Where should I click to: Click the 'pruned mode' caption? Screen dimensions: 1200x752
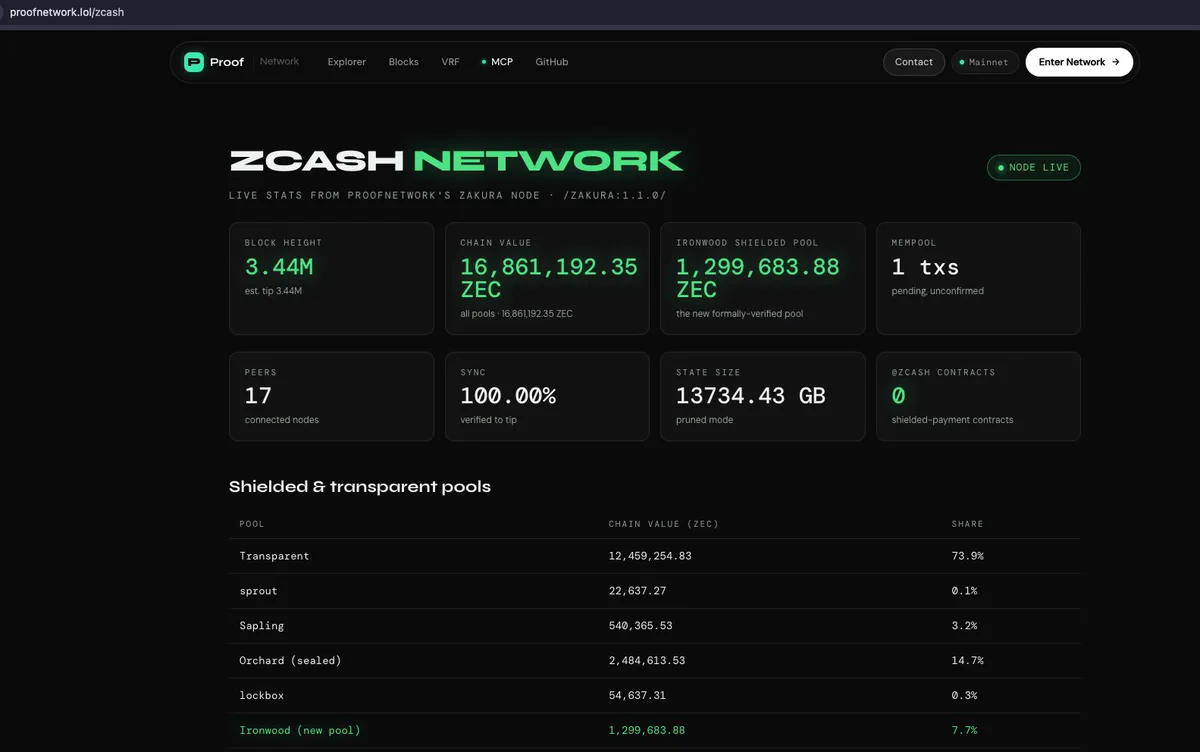point(704,420)
